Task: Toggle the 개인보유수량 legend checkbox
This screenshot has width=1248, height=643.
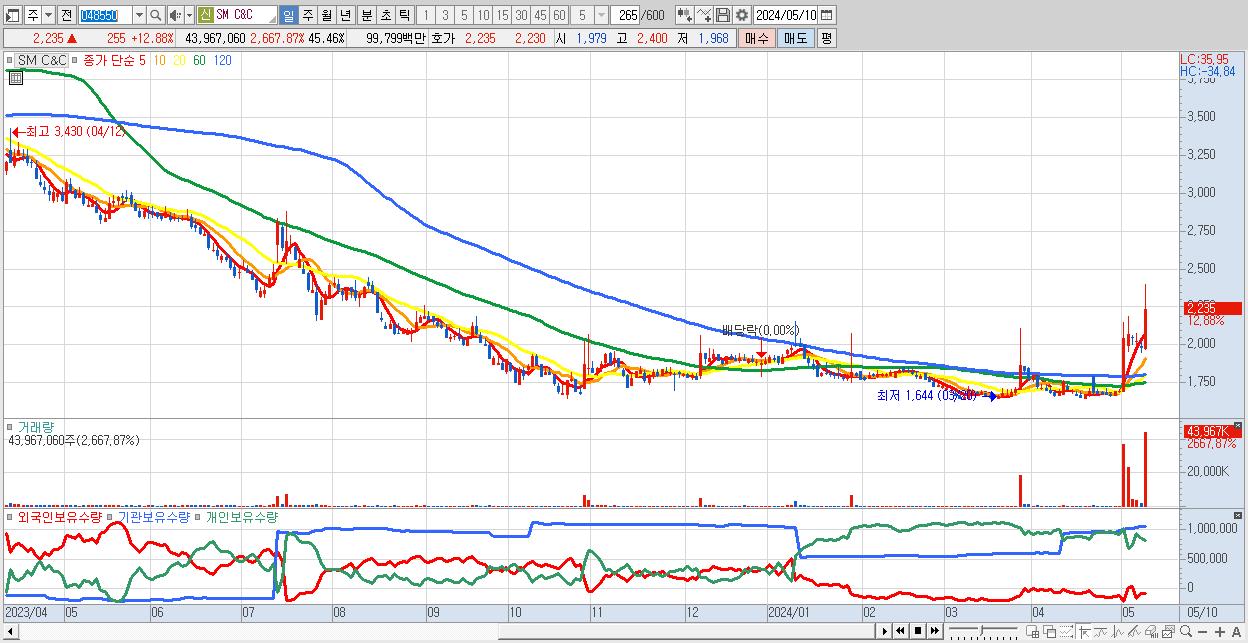Action: pos(200,517)
